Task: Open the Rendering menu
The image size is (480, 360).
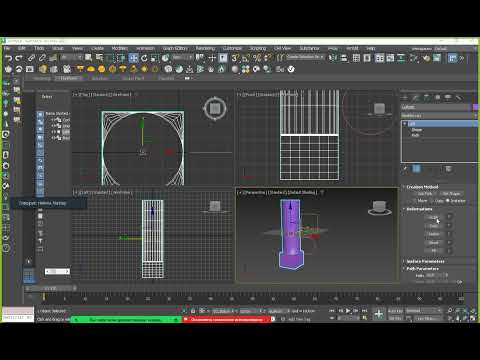Action: coord(205,49)
